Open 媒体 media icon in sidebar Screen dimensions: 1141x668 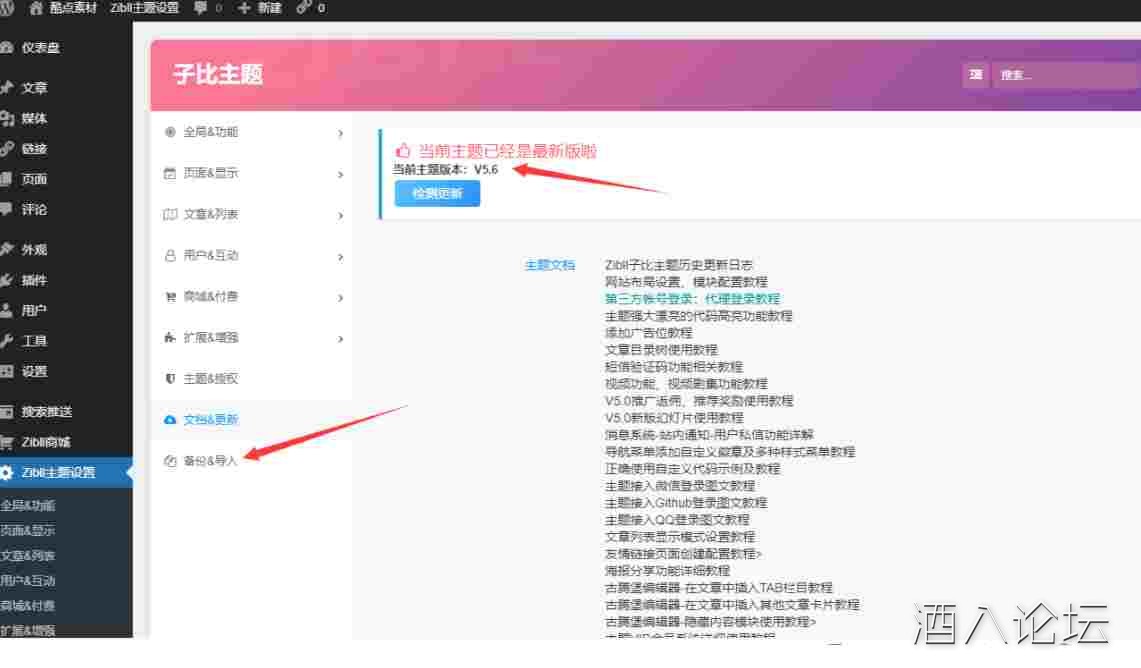click(x=7, y=118)
